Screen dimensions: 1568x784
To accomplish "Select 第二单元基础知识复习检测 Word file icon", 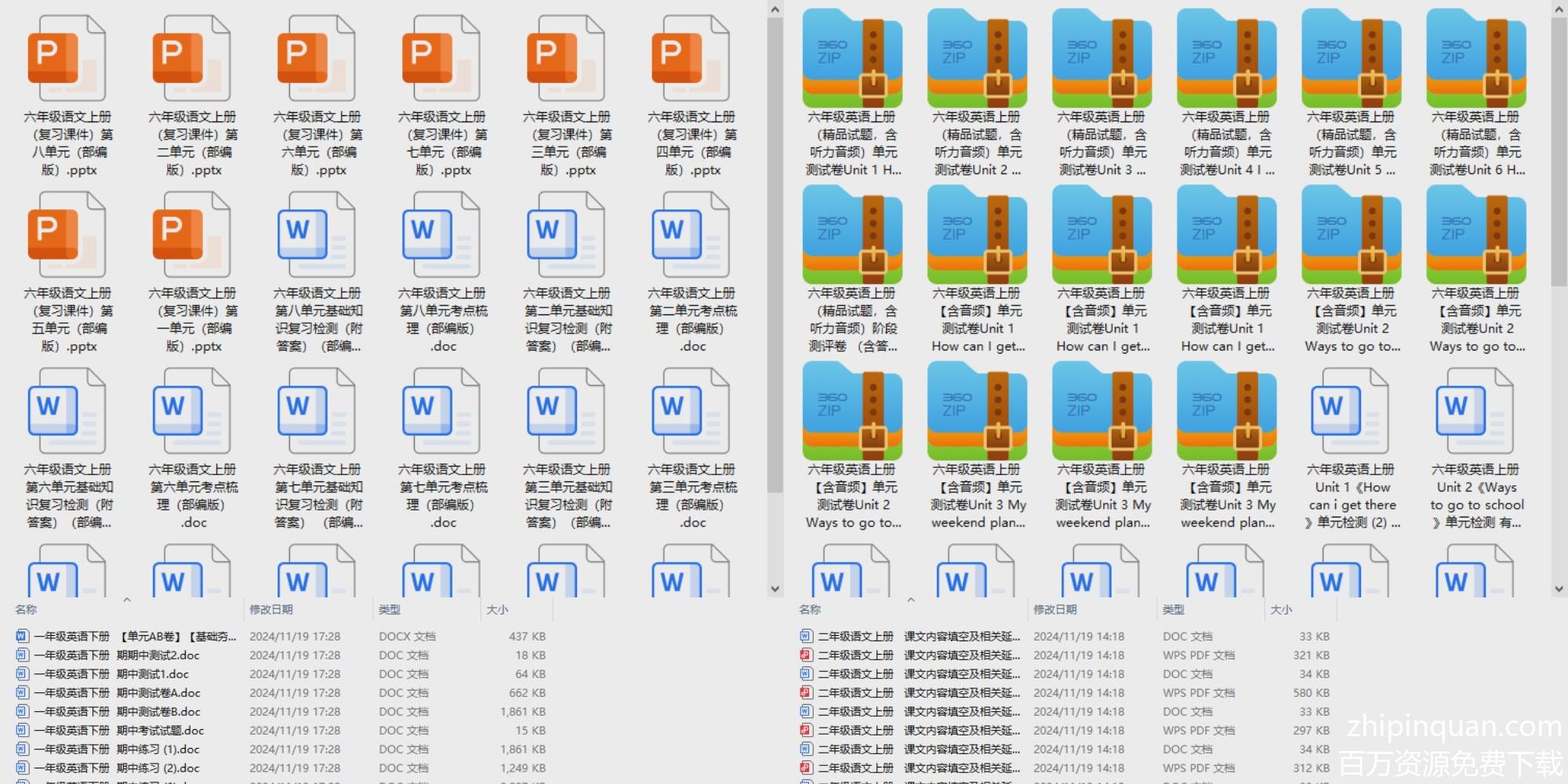I will [565, 236].
